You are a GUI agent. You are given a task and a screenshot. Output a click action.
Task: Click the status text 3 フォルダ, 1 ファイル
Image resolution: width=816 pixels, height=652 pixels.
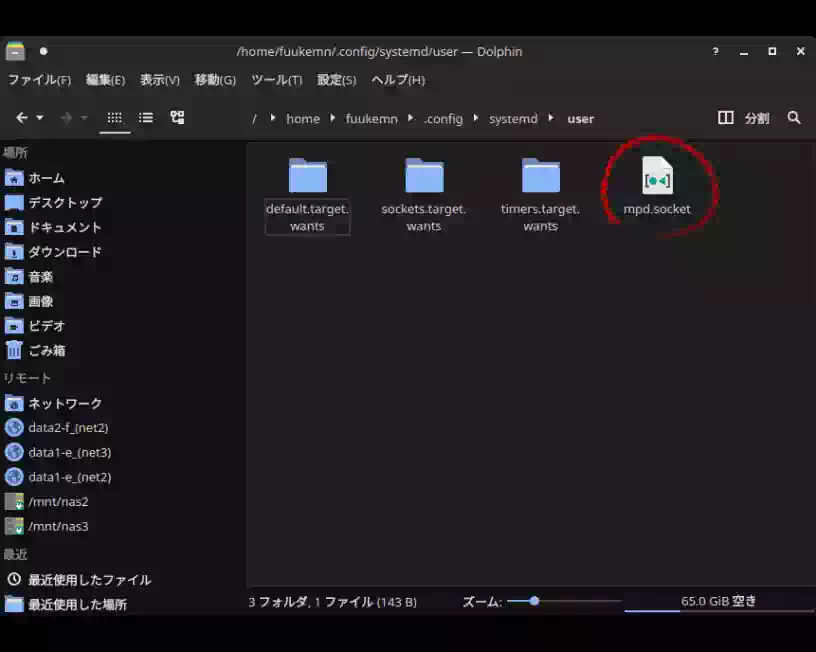[x=332, y=602]
